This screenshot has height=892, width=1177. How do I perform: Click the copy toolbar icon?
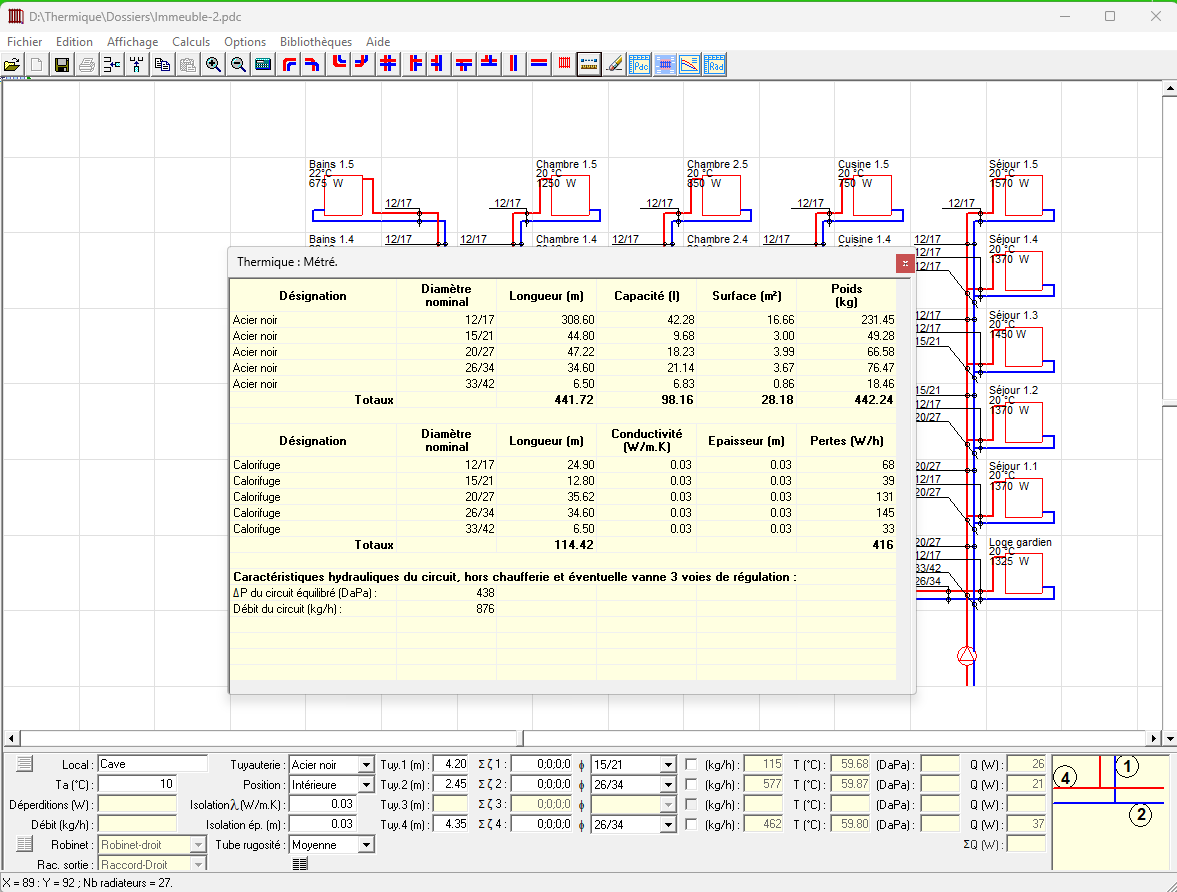pyautogui.click(x=162, y=65)
